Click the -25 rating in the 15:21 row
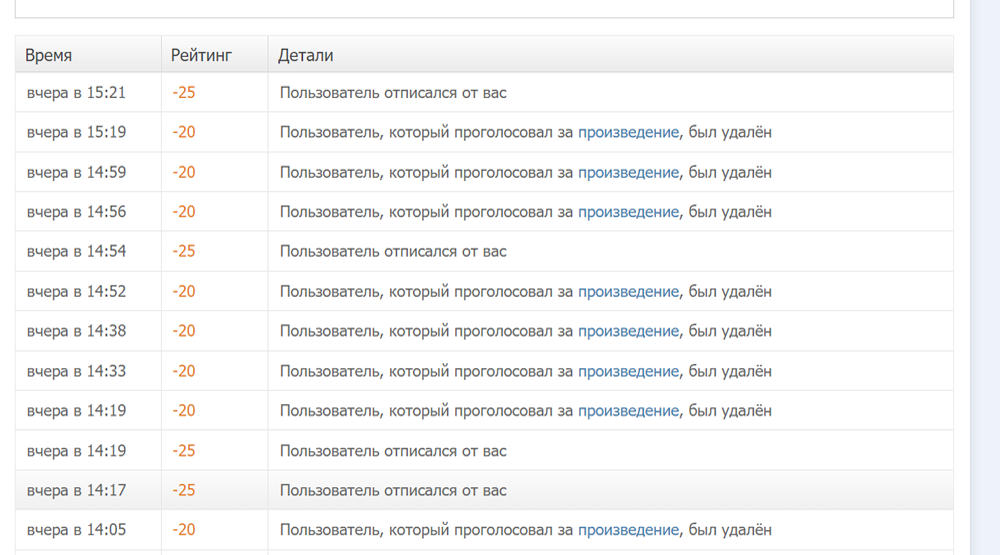The height and width of the screenshot is (555, 1000). tap(184, 93)
